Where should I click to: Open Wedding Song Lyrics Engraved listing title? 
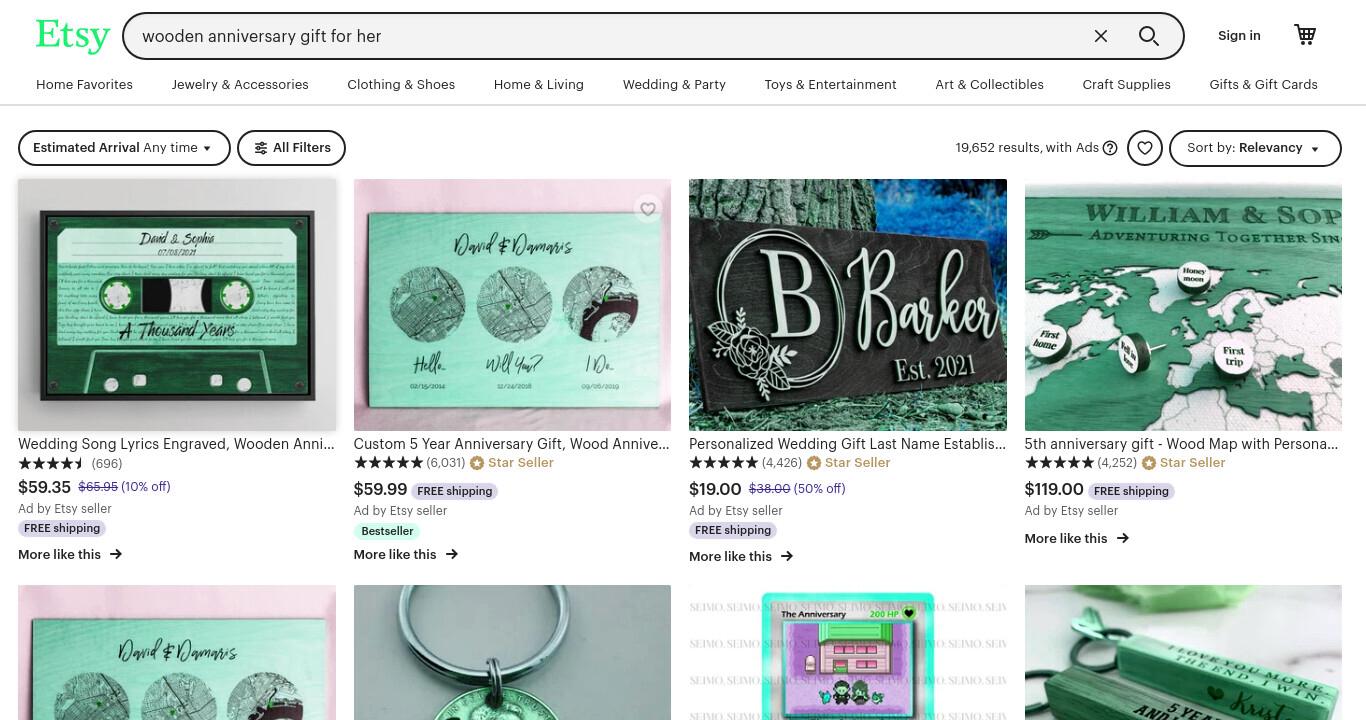pos(176,444)
